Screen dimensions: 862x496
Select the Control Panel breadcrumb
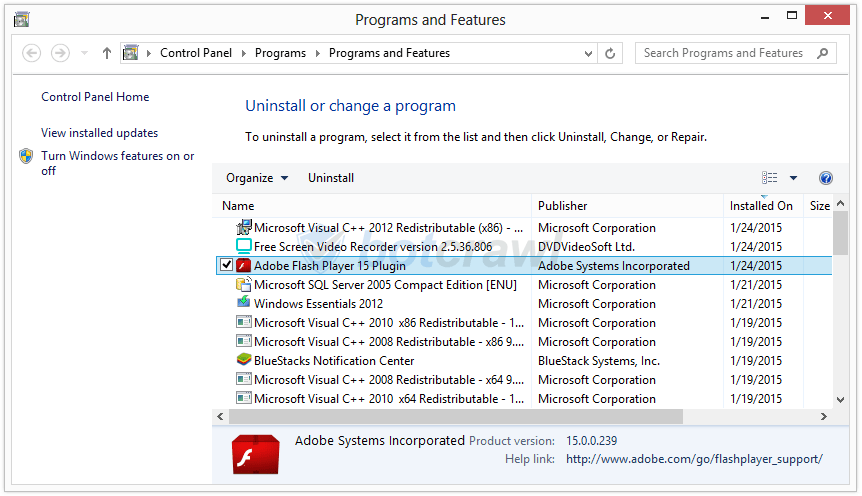196,53
